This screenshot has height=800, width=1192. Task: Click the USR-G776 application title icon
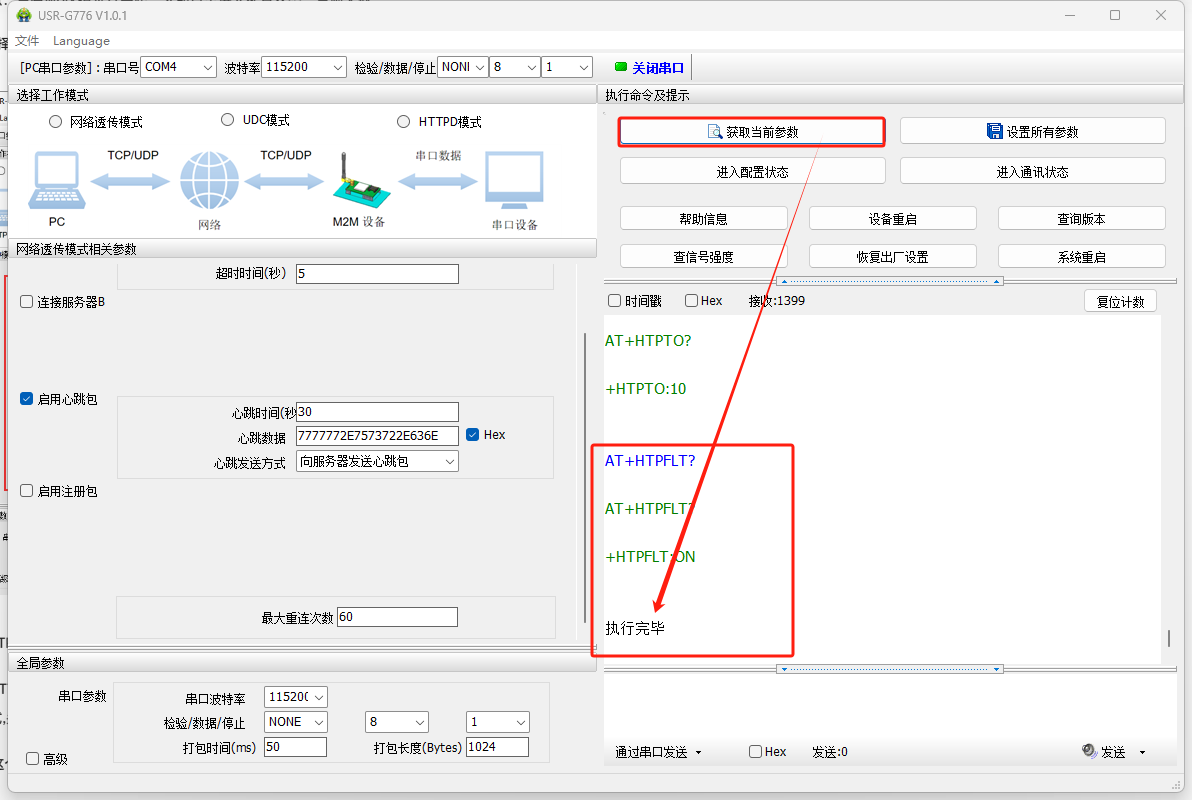coord(24,16)
